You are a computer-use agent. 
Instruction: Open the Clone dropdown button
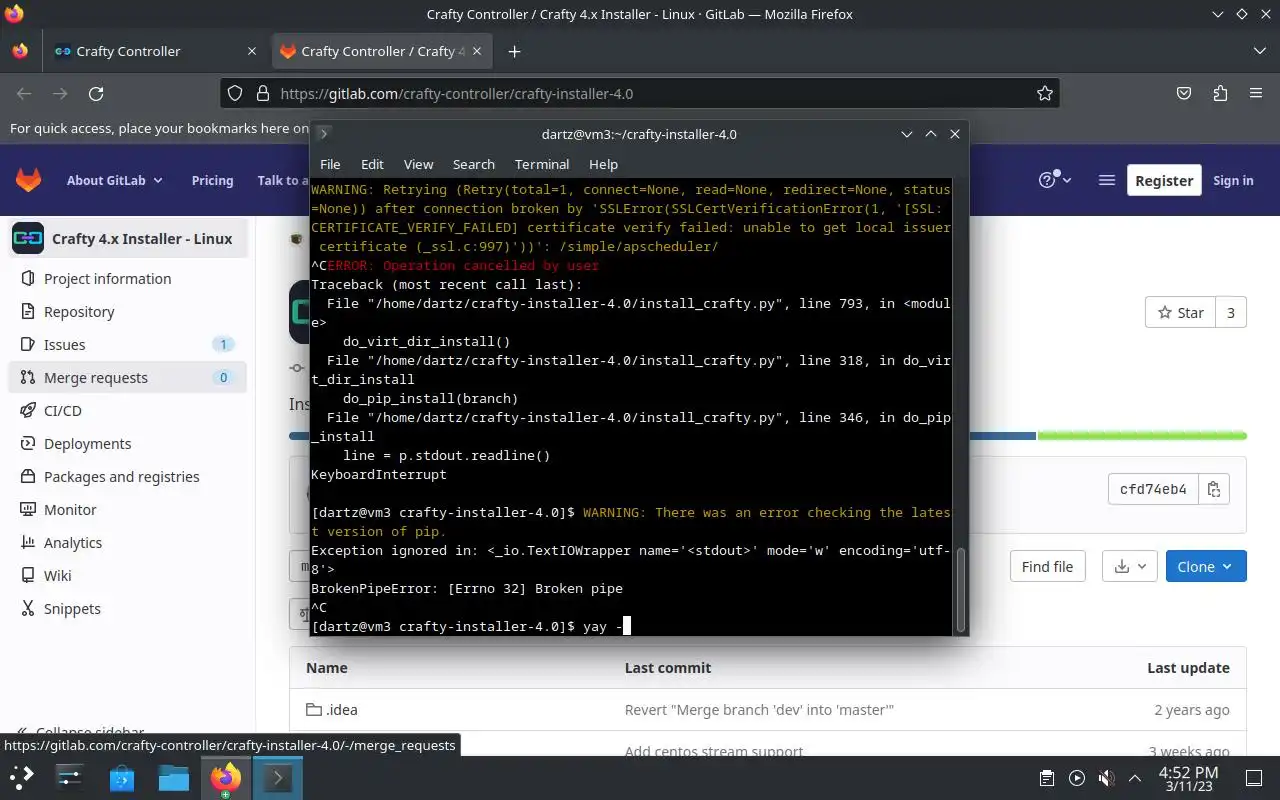click(1206, 566)
